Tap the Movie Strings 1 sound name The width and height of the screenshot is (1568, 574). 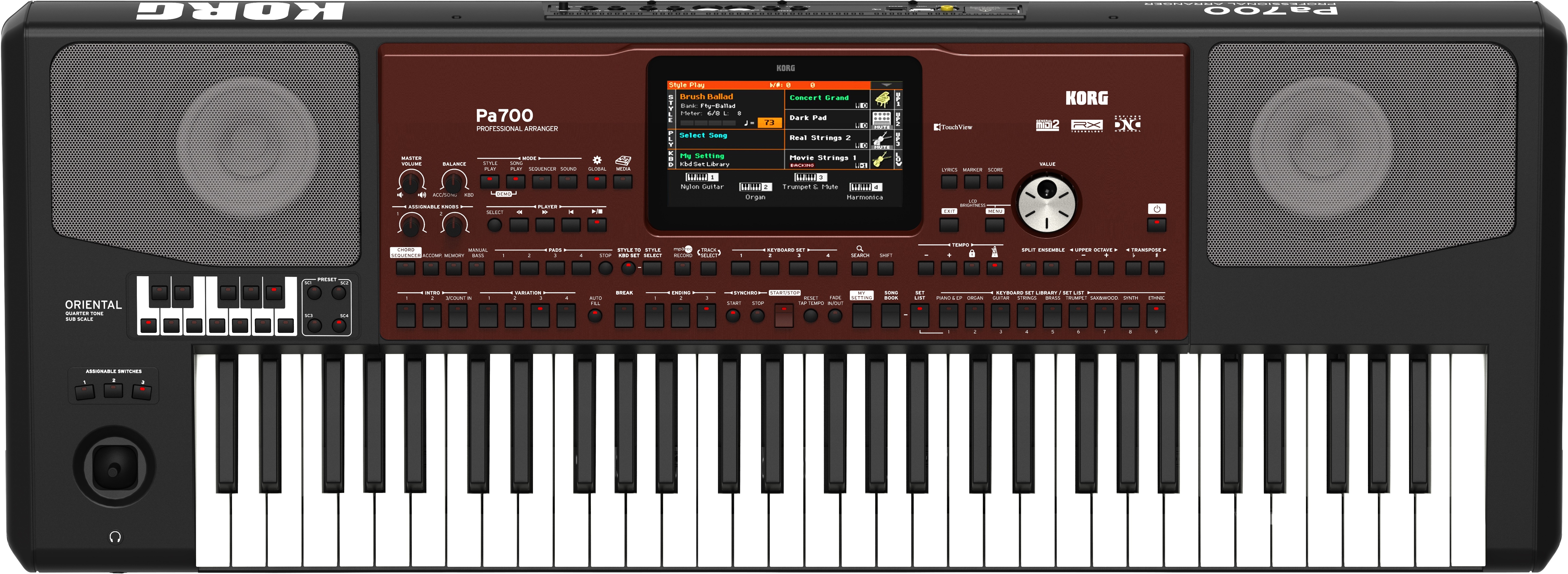pyautogui.click(x=823, y=158)
